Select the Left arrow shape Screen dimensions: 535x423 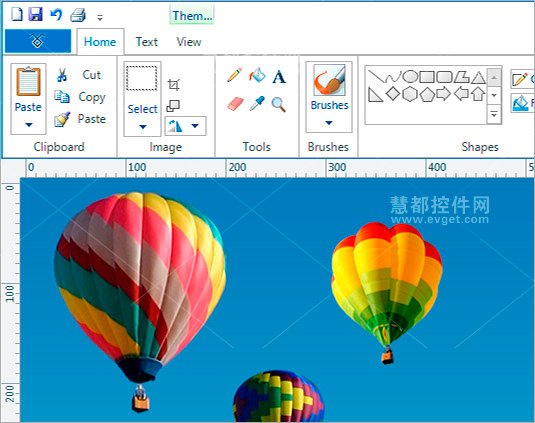click(x=461, y=94)
